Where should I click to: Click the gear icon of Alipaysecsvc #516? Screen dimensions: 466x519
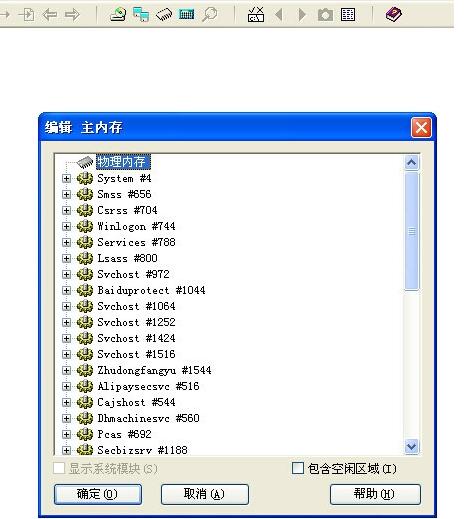point(85,386)
